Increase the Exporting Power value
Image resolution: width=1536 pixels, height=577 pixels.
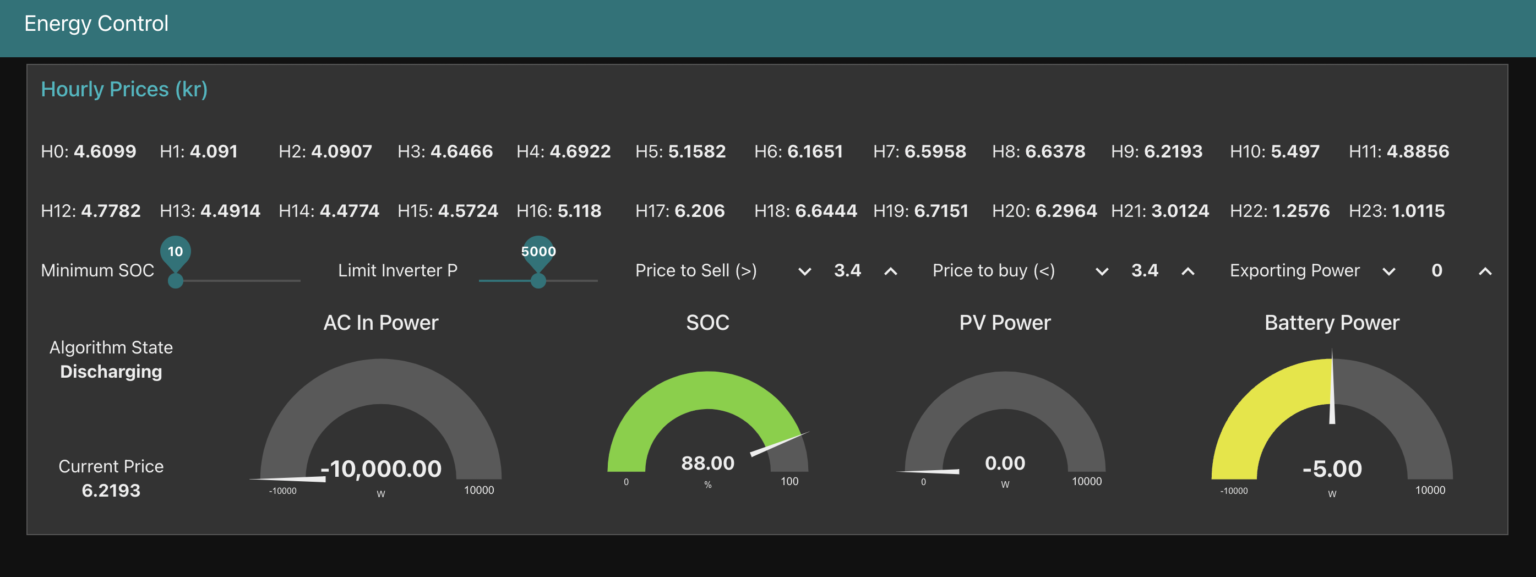click(1485, 270)
